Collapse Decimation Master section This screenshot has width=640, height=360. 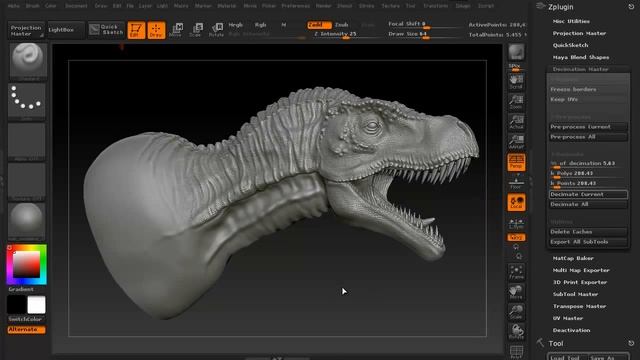coord(580,69)
